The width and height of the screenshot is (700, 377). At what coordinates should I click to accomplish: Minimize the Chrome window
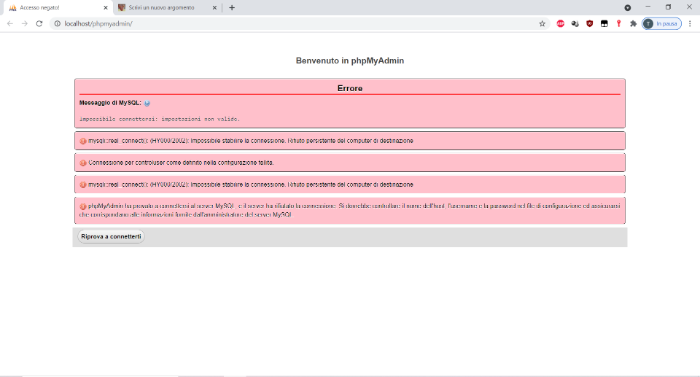[x=648, y=7]
